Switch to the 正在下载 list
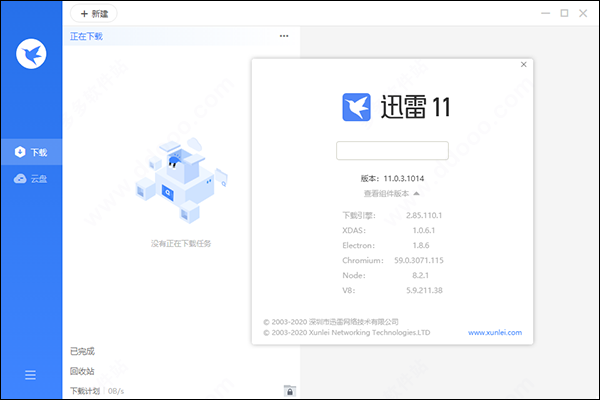The width and height of the screenshot is (600, 400). click(86, 36)
